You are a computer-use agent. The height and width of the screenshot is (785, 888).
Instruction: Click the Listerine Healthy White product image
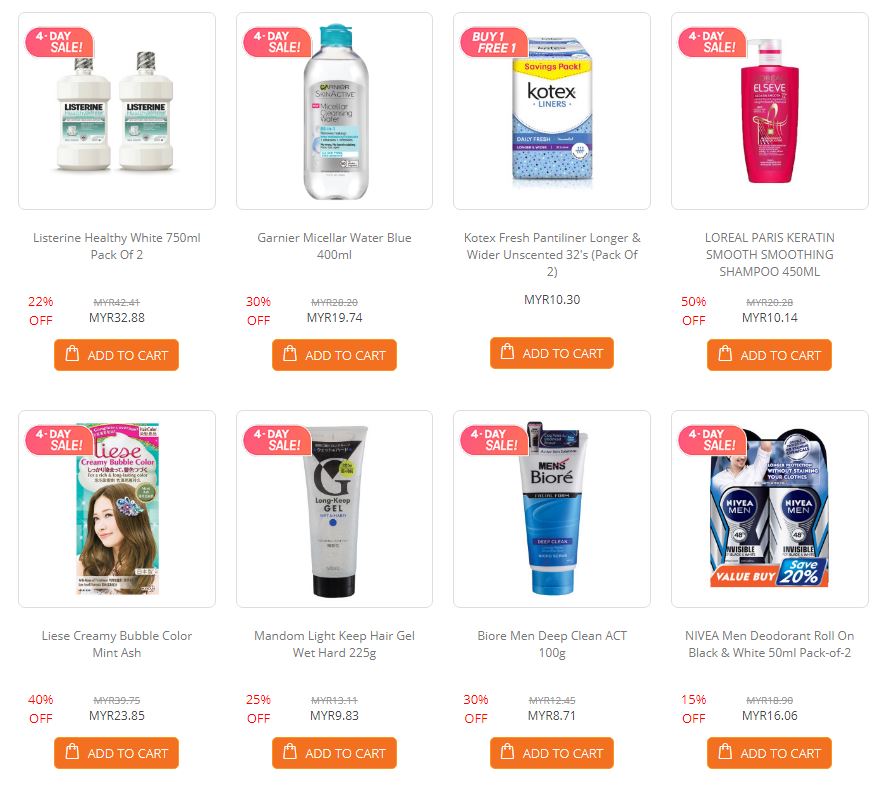117,111
